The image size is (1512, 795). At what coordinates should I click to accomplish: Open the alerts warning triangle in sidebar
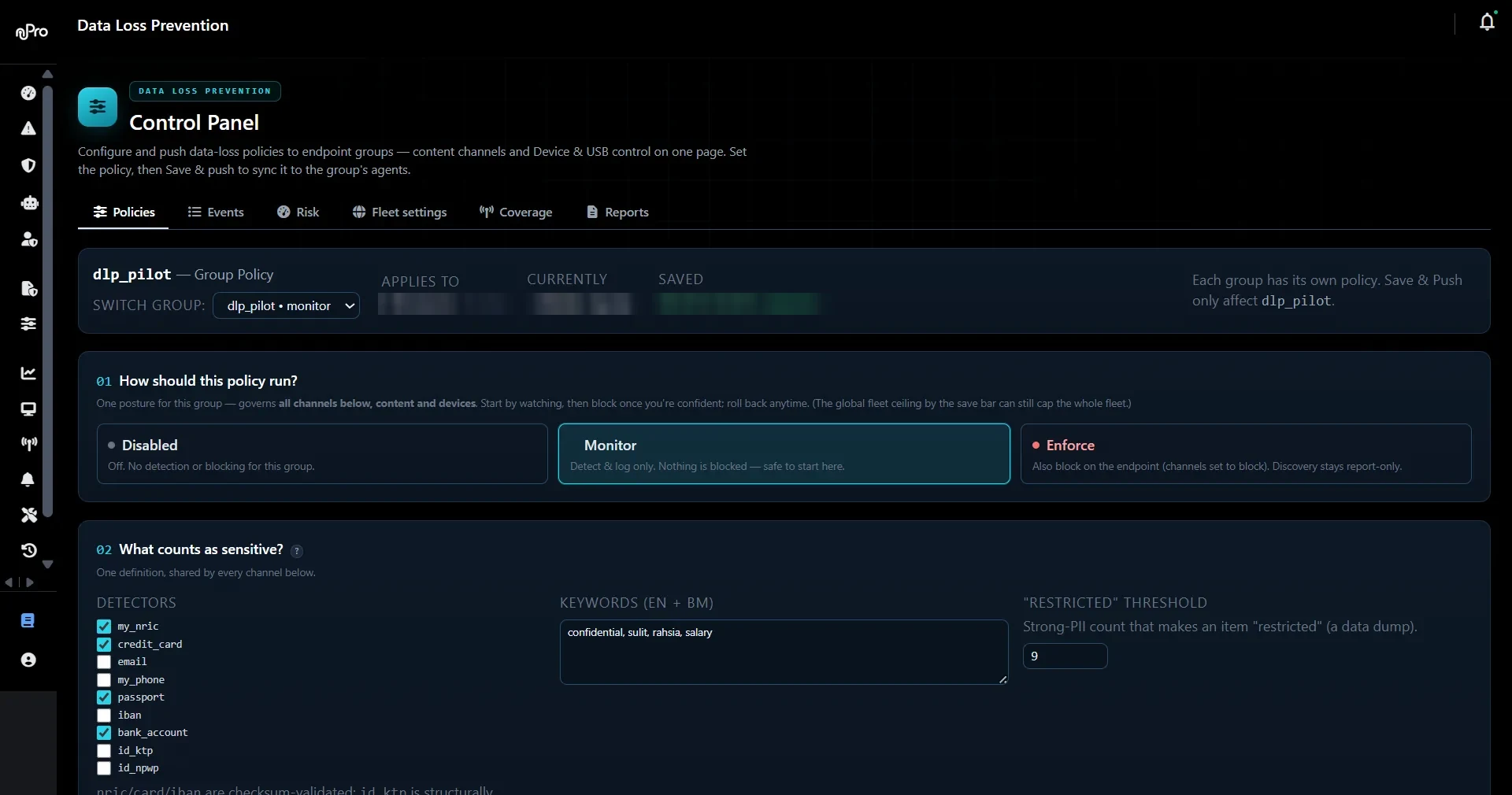point(28,128)
